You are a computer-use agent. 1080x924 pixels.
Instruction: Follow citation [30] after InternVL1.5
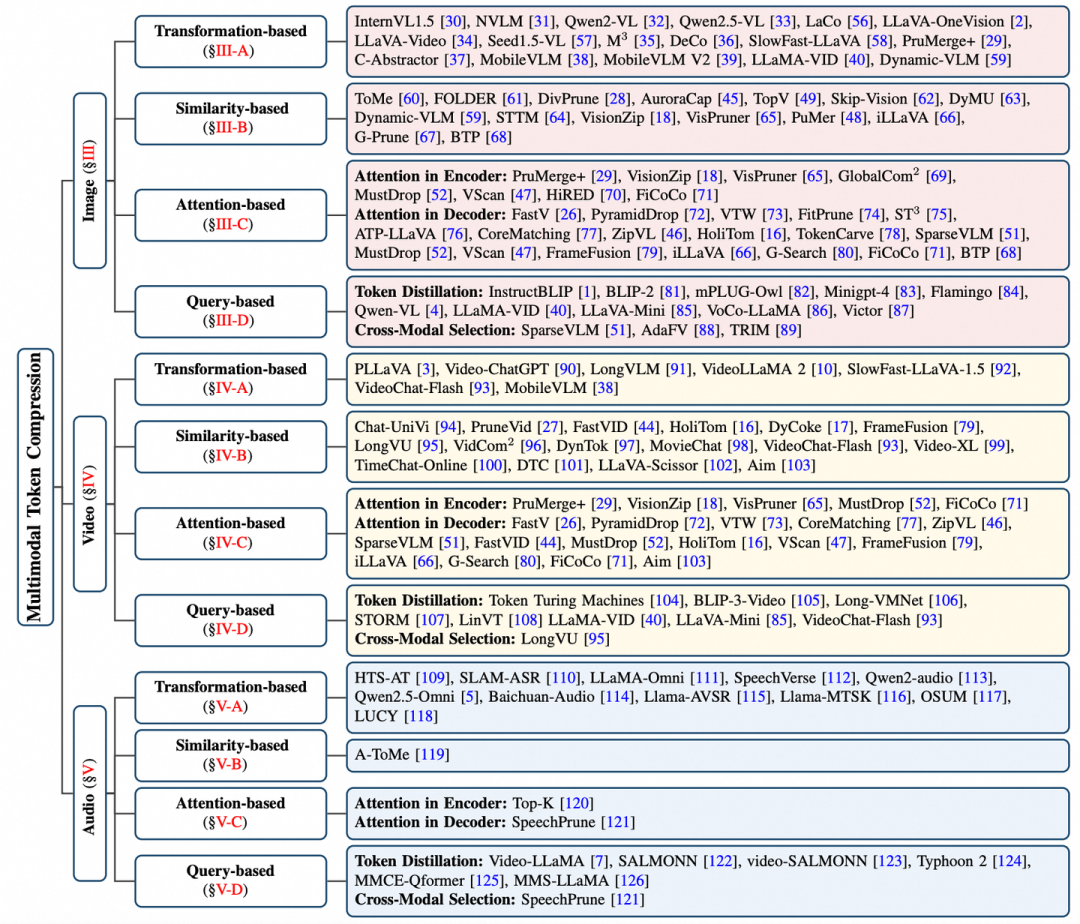tap(453, 22)
